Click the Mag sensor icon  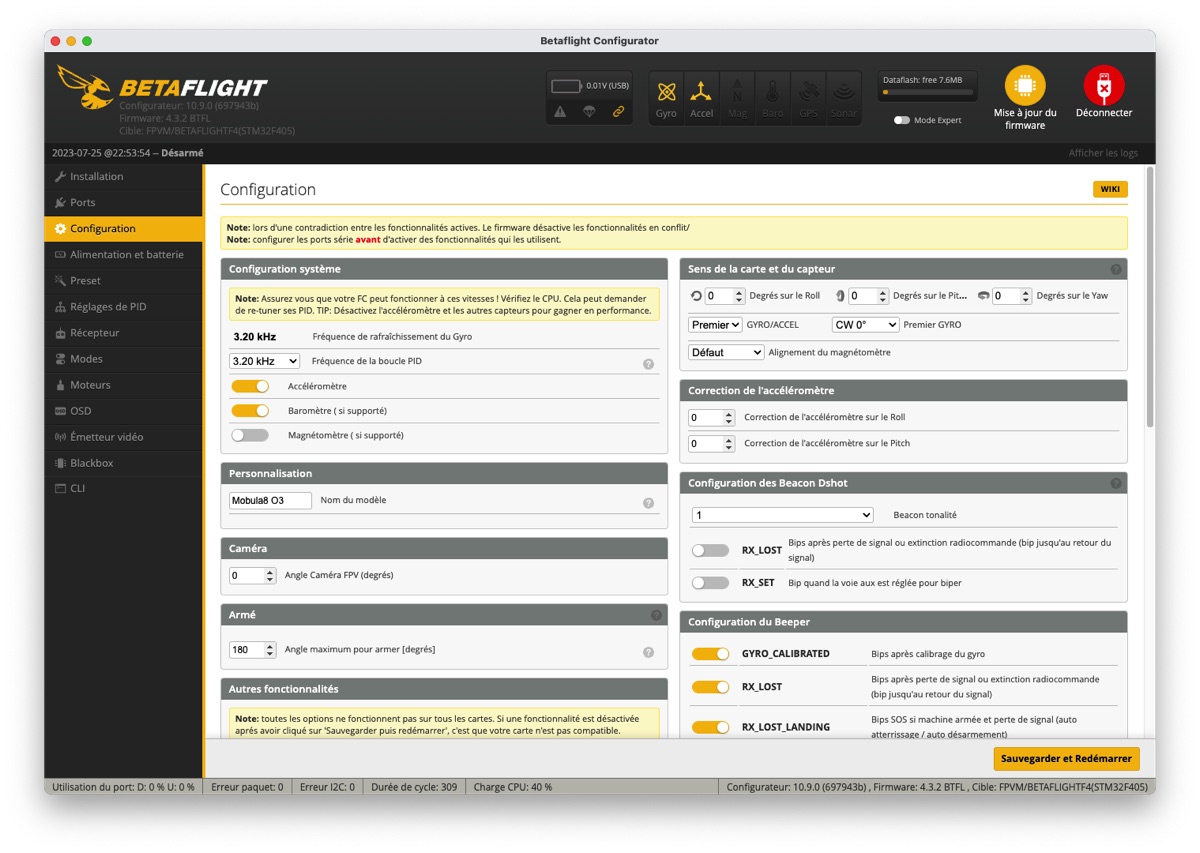(x=737, y=91)
